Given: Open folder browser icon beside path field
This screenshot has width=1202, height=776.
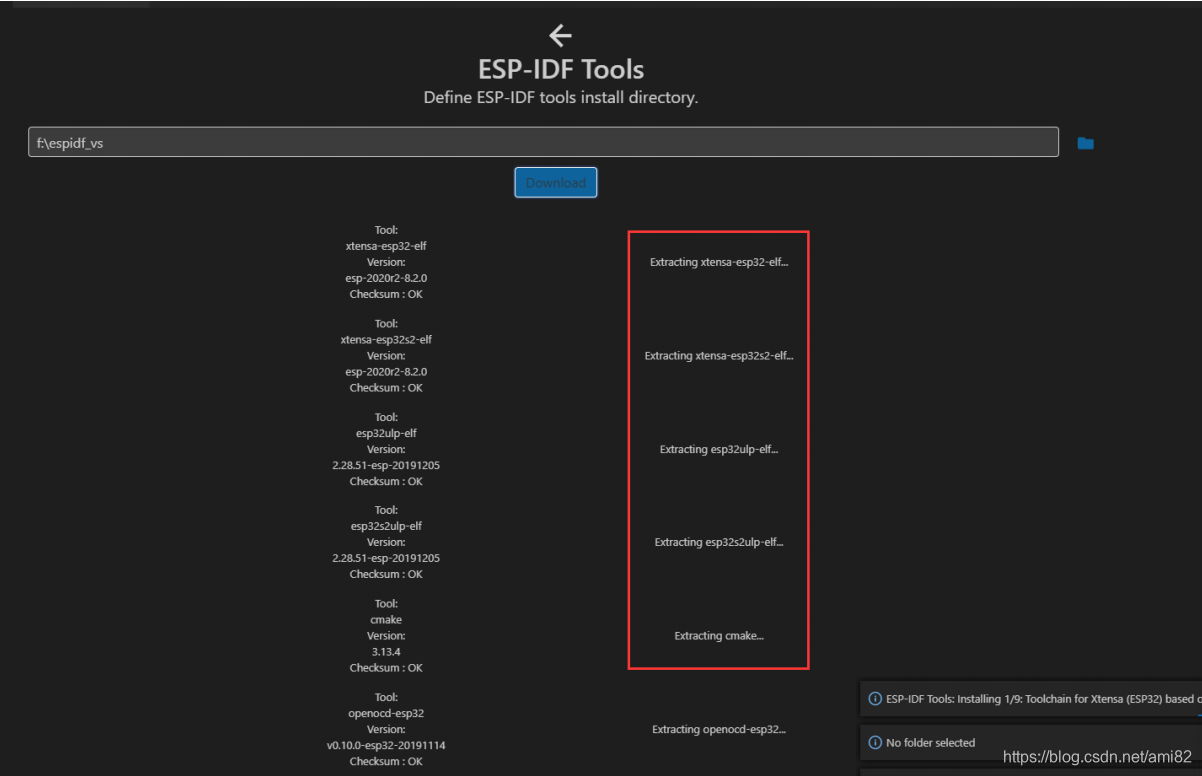Looking at the screenshot, I should (x=1085, y=143).
